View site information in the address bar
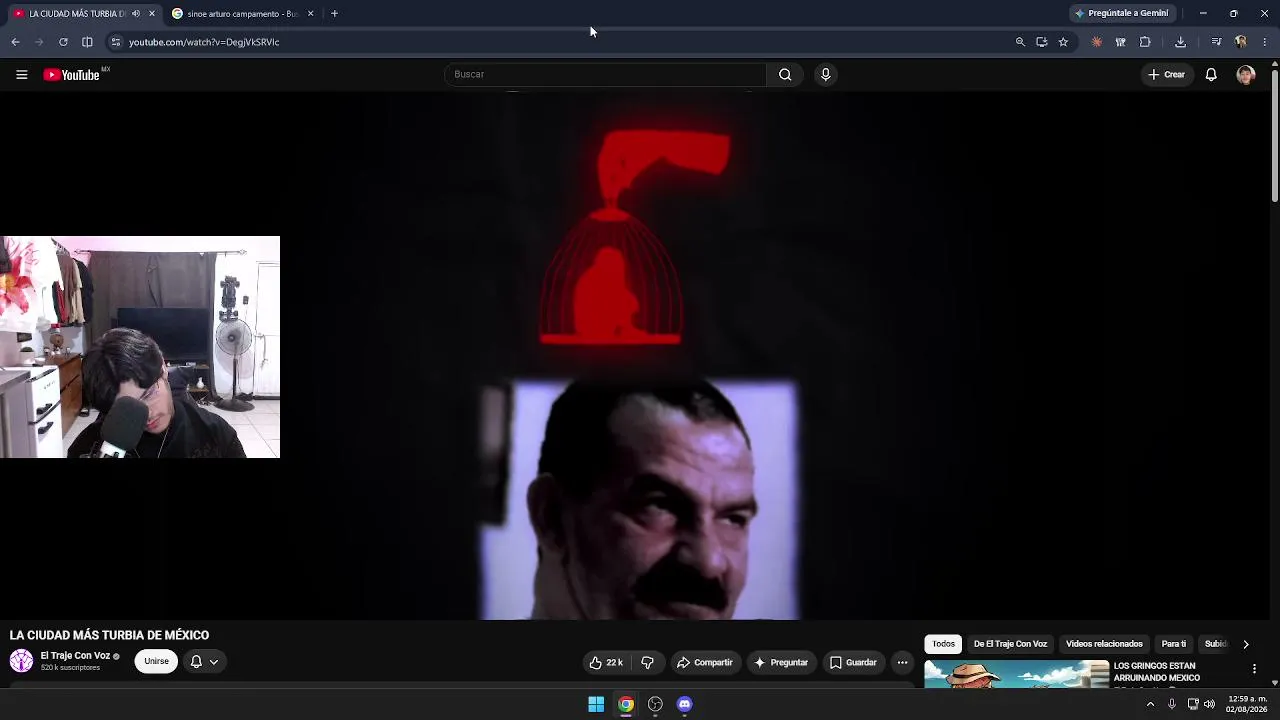This screenshot has height=720, width=1280. (x=116, y=42)
